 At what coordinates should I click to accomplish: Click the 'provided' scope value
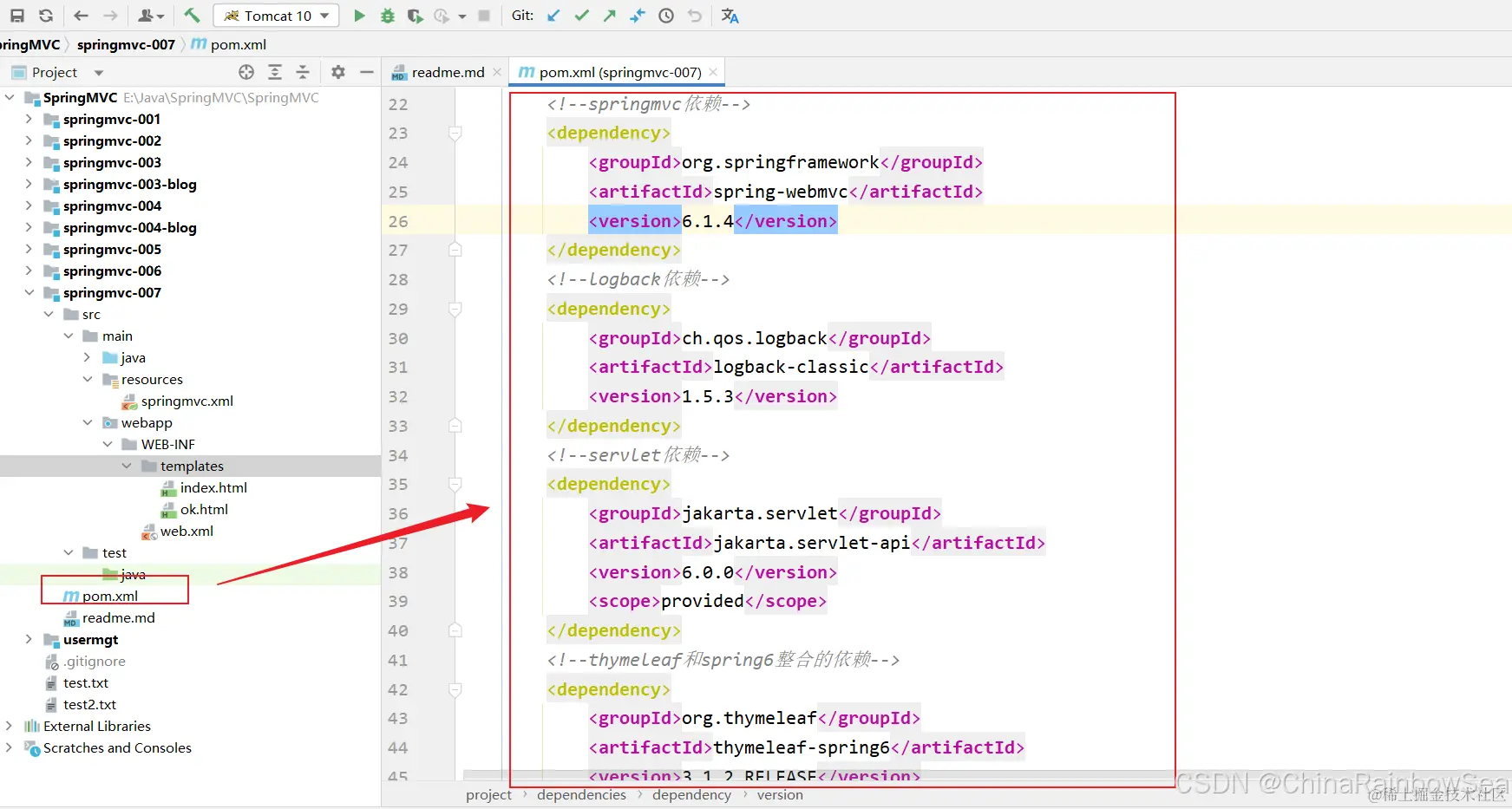coord(703,601)
